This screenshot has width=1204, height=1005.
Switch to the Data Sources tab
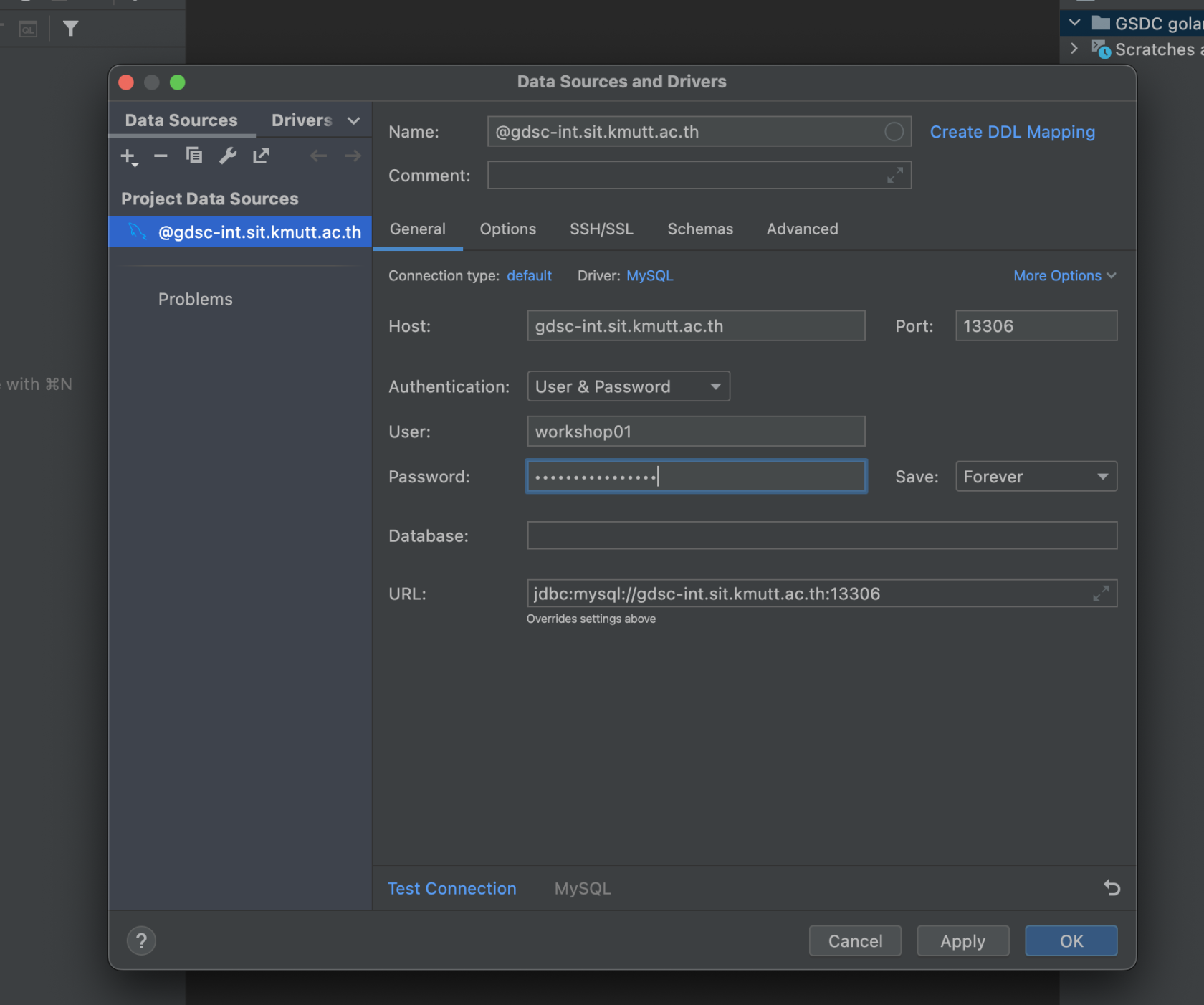point(181,120)
